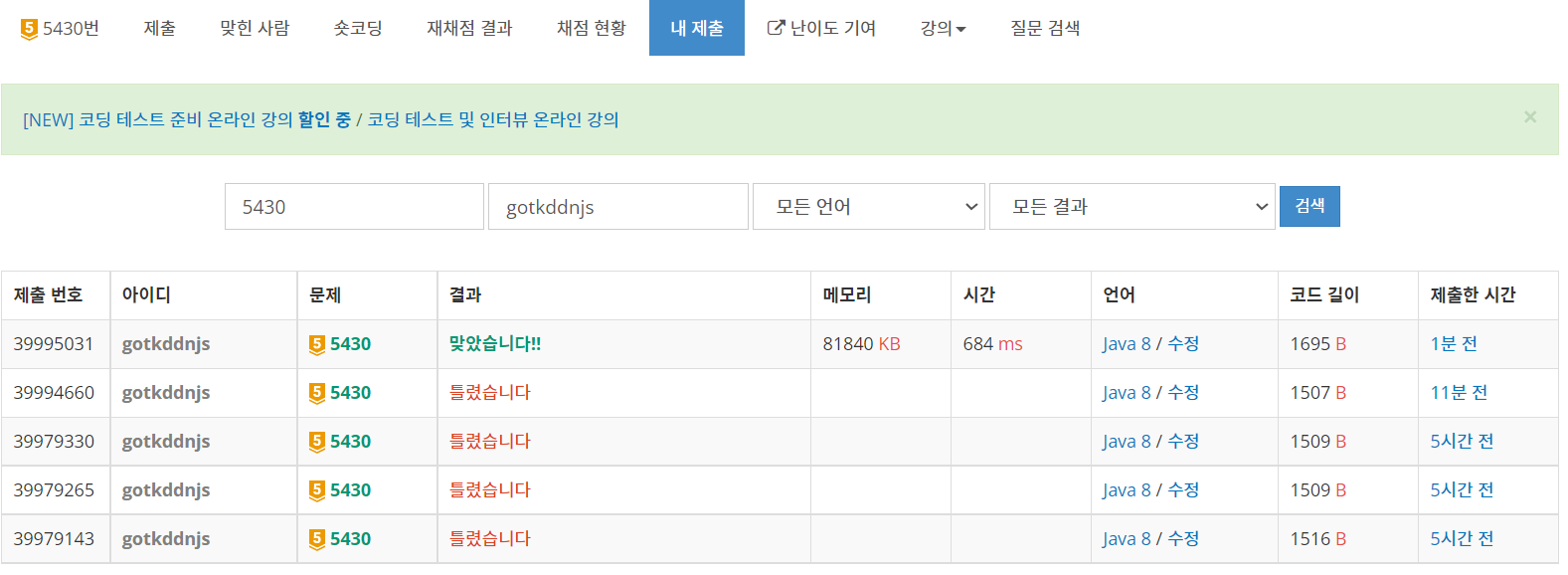
Task: Focus the user ID field containing gotkddnjs
Action: pos(618,206)
